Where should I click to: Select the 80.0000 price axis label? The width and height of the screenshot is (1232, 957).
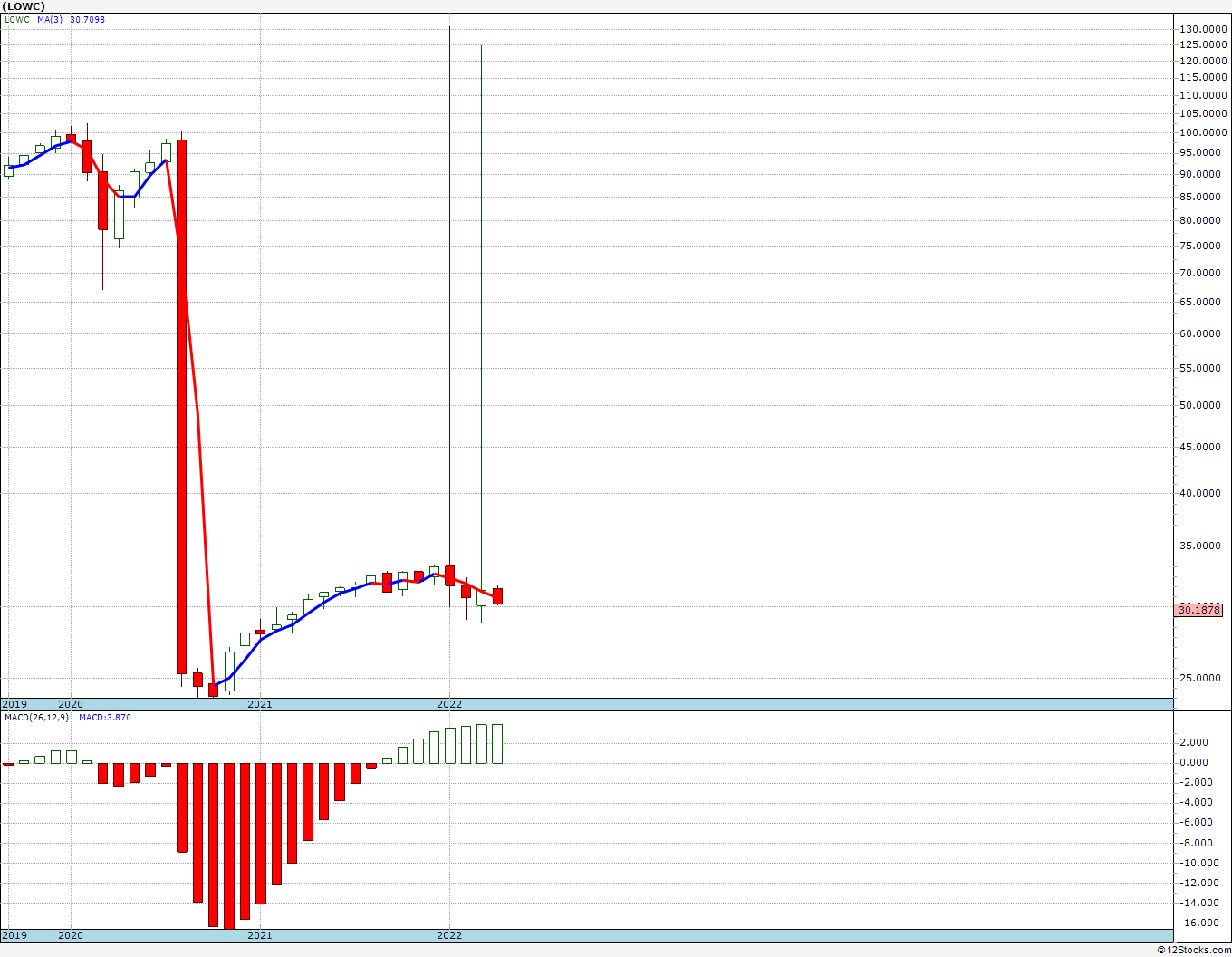[x=1201, y=220]
